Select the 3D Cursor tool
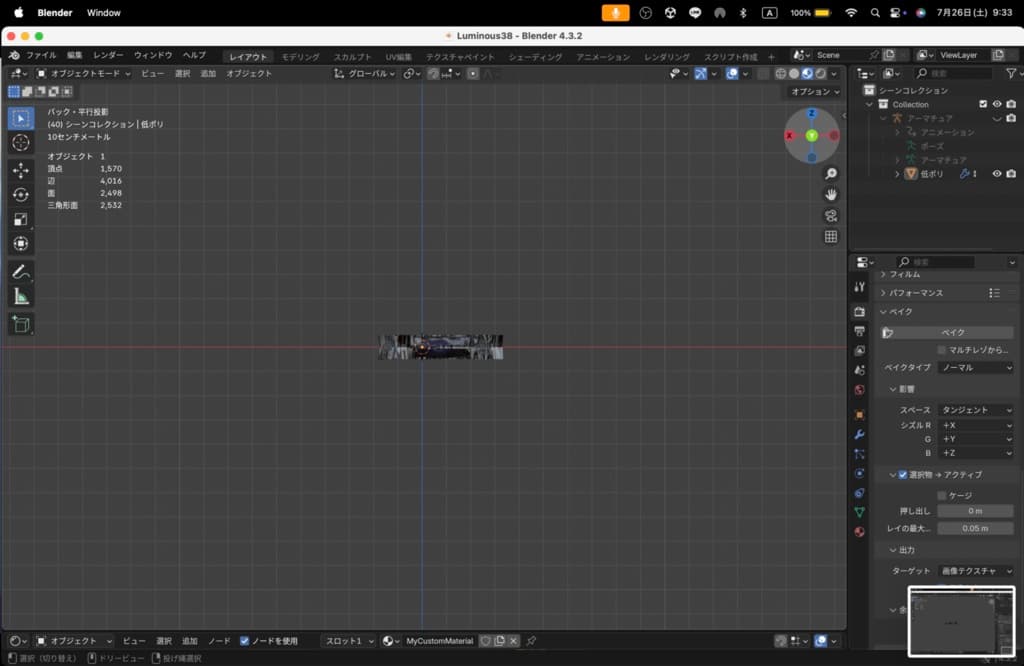Screen dimensions: 1024x666 pyautogui.click(x=21, y=143)
